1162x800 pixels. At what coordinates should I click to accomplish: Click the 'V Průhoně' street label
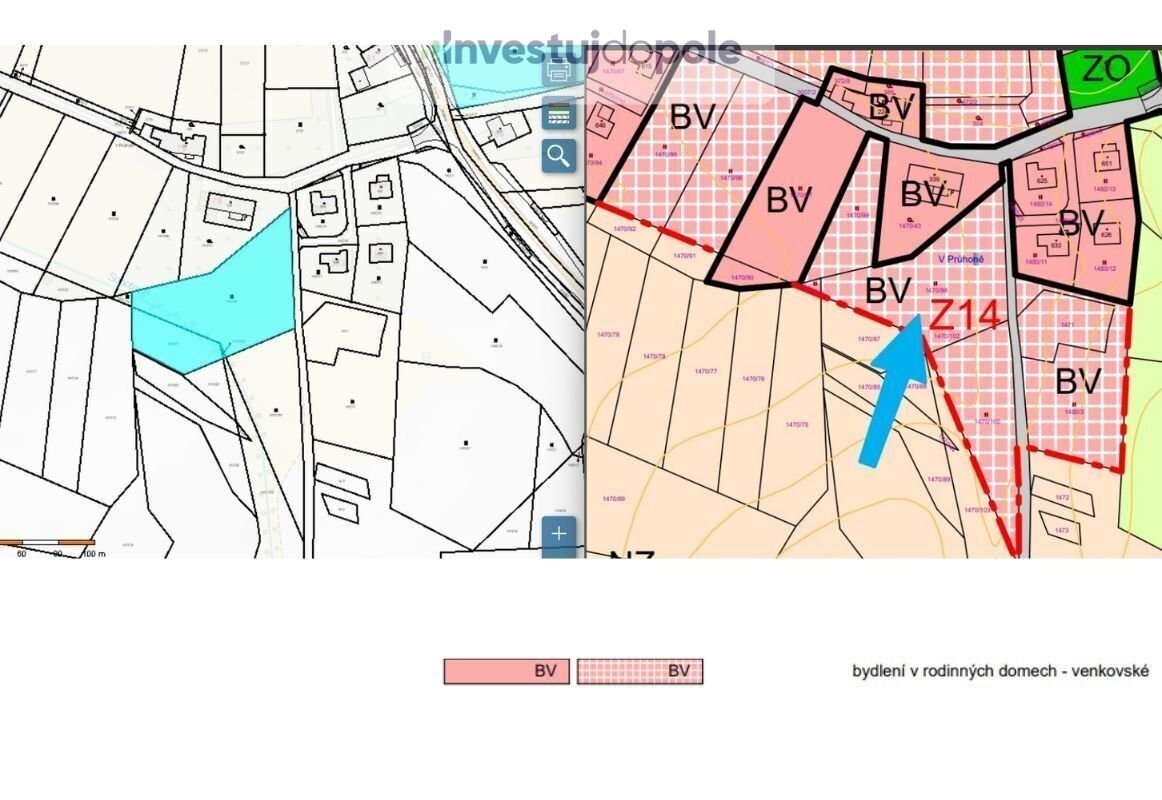960,259
